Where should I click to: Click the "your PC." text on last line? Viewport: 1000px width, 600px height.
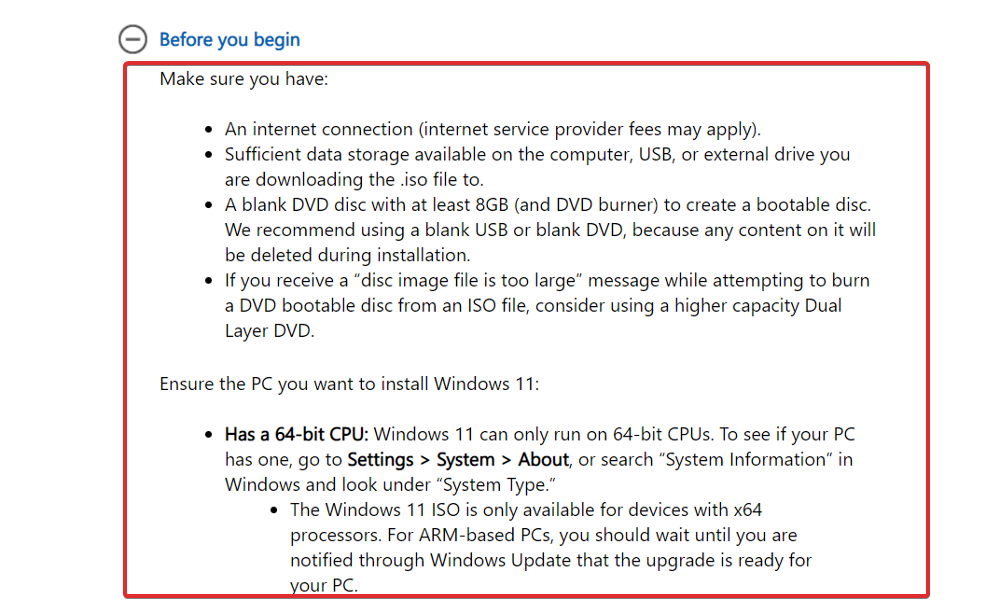coord(323,586)
